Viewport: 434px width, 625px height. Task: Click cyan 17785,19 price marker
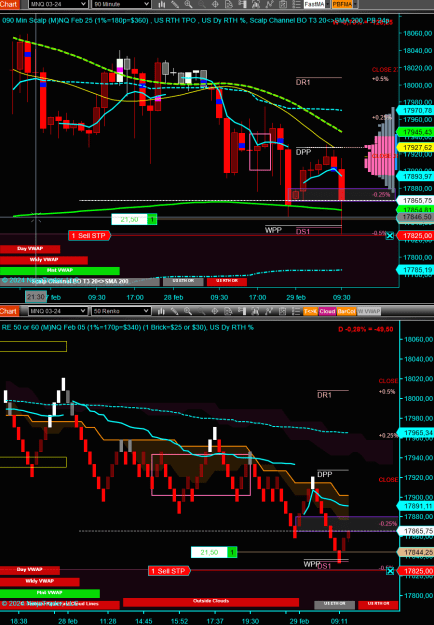(x=415, y=270)
